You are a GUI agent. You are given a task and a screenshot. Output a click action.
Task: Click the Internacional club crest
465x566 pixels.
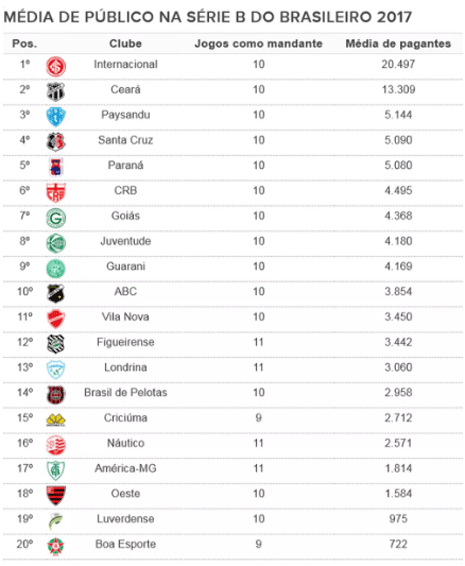coord(56,66)
